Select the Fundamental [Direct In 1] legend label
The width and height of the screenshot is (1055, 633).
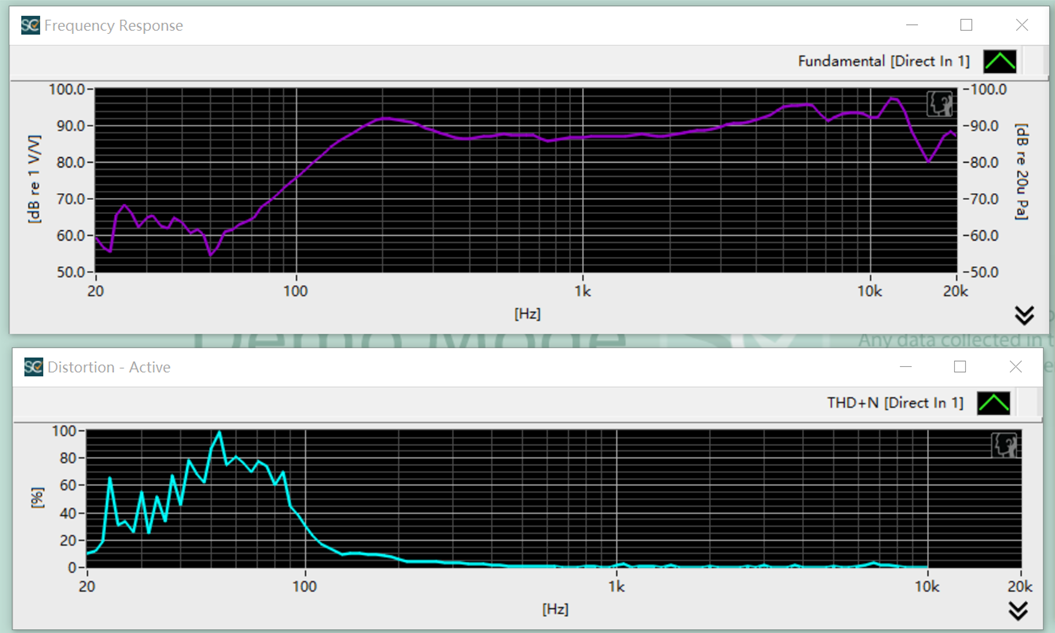(x=883, y=61)
